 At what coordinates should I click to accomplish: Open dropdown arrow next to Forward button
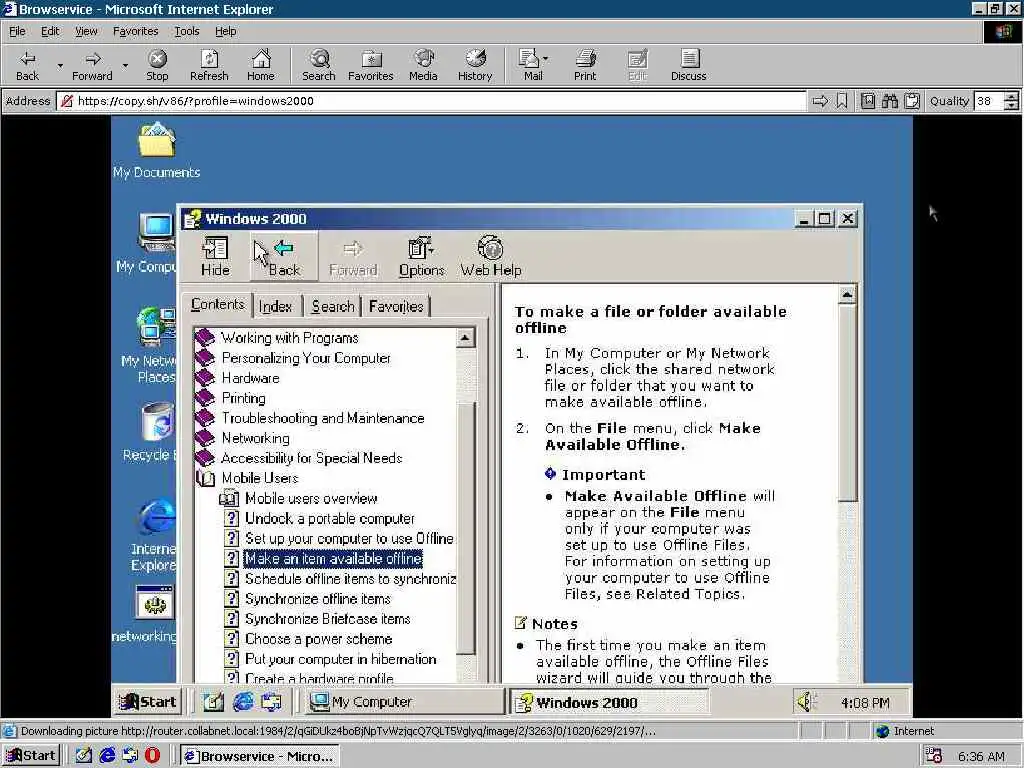pos(125,65)
